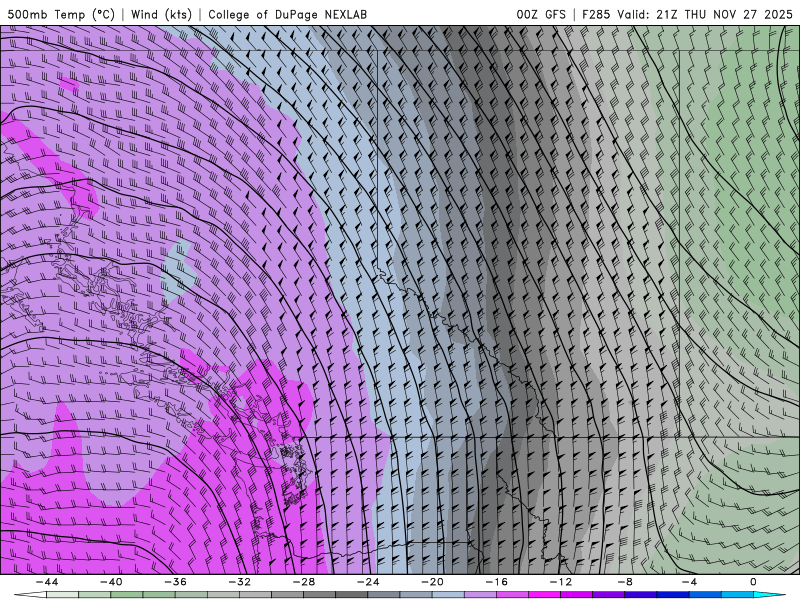Screen dimensions: 800x600
Task: Pick the purple swatch left of -8
Action: pos(609,594)
